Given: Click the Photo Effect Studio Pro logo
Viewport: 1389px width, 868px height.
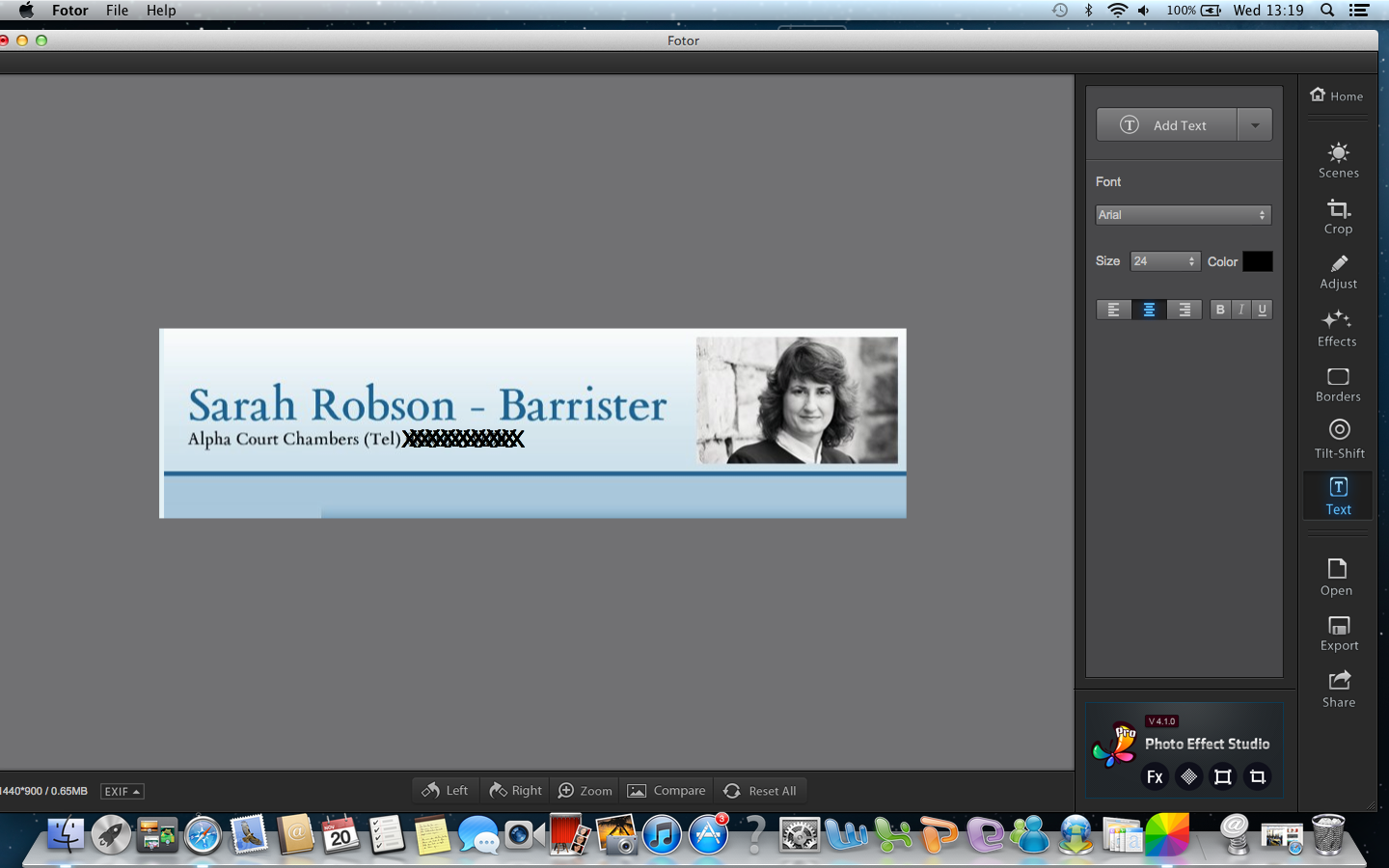Looking at the screenshot, I should pyautogui.click(x=1114, y=746).
